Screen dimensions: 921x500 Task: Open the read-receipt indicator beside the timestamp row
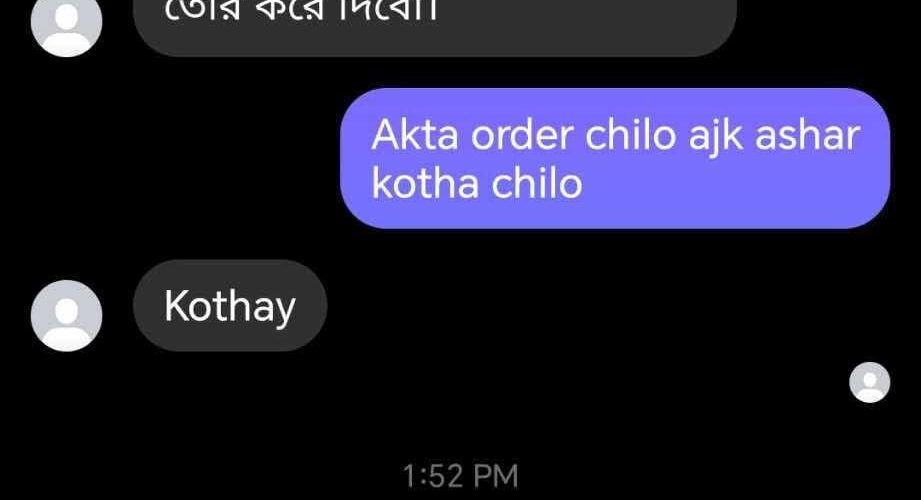pyautogui.click(x=869, y=382)
